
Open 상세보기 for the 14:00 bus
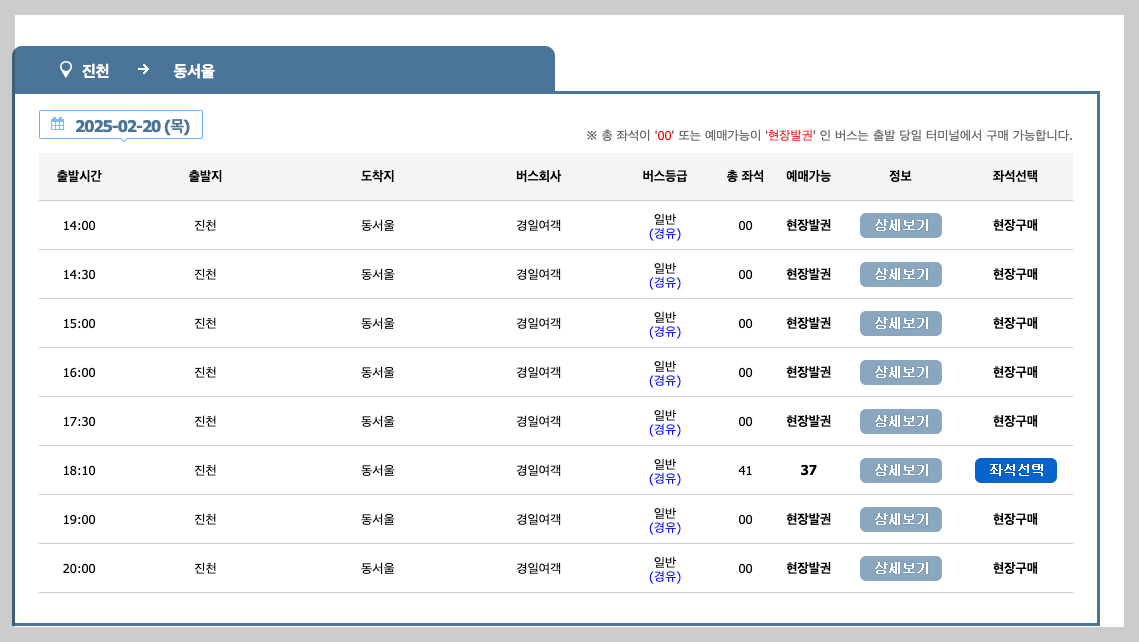(899, 225)
